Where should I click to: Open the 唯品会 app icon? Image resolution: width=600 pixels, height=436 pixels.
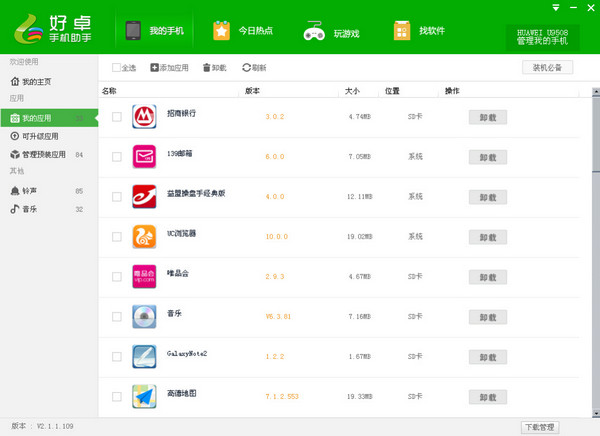(144, 276)
